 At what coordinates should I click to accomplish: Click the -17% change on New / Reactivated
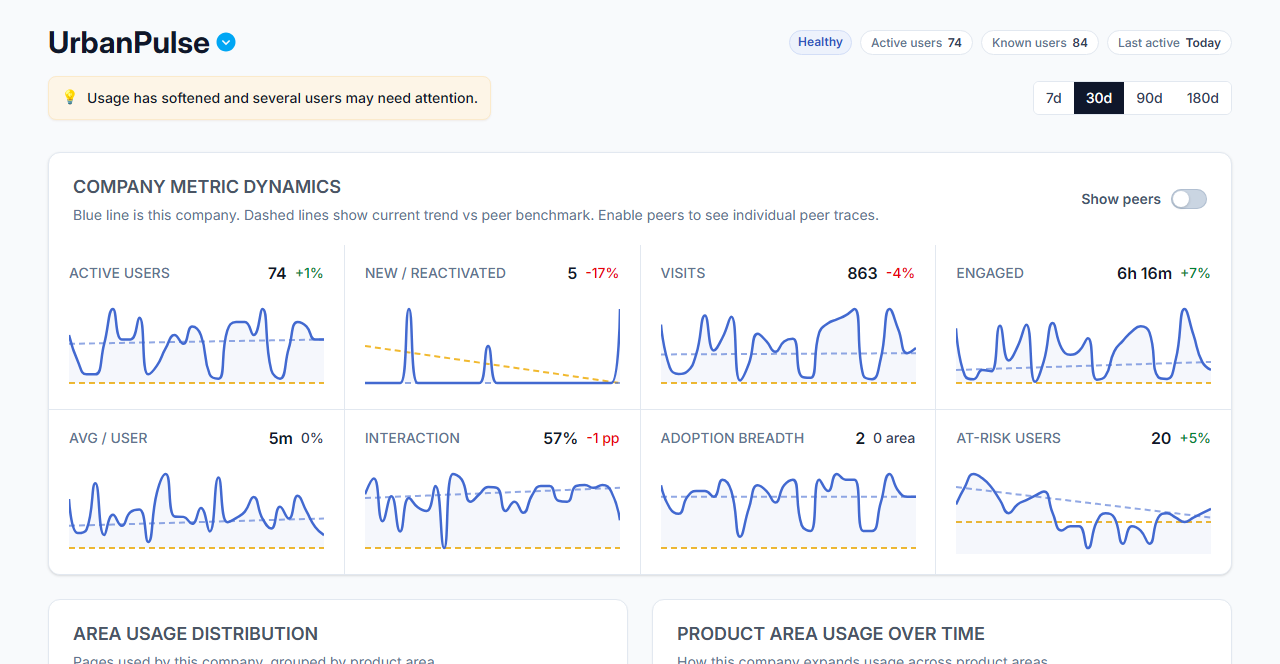[602, 273]
